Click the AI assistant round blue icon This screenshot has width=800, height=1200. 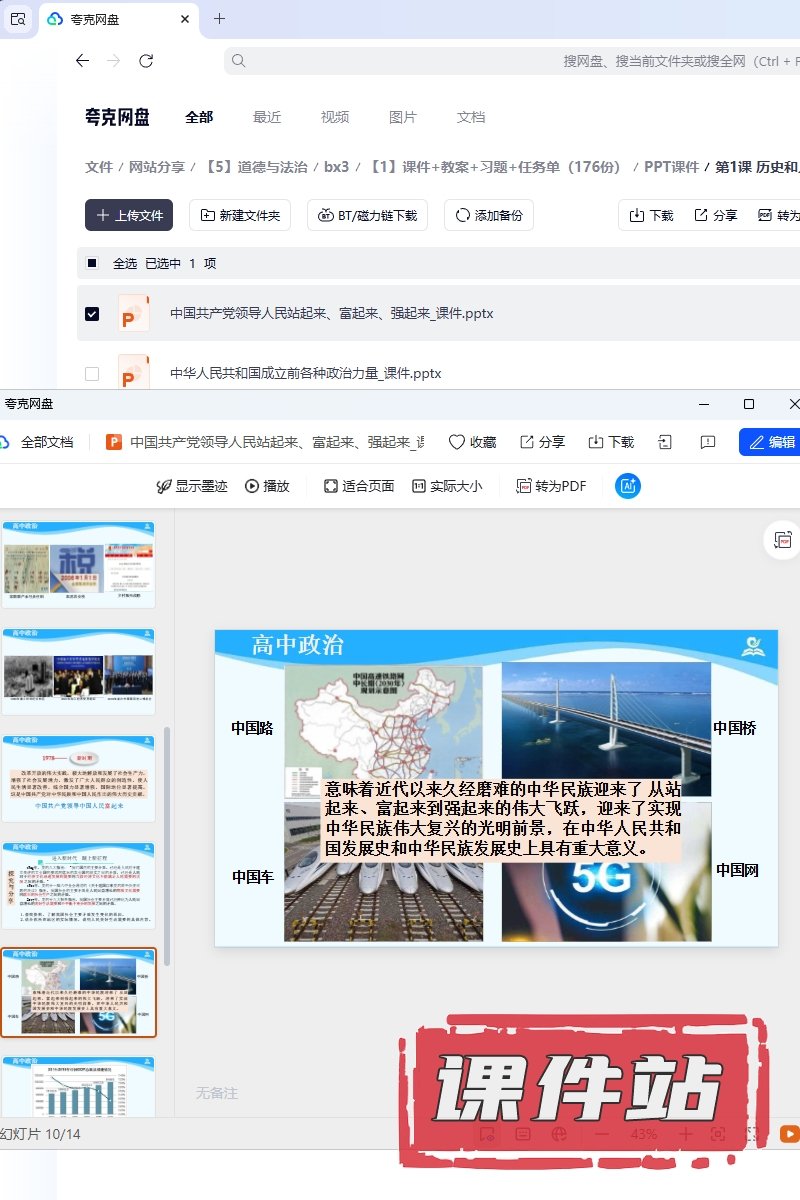pyautogui.click(x=628, y=486)
